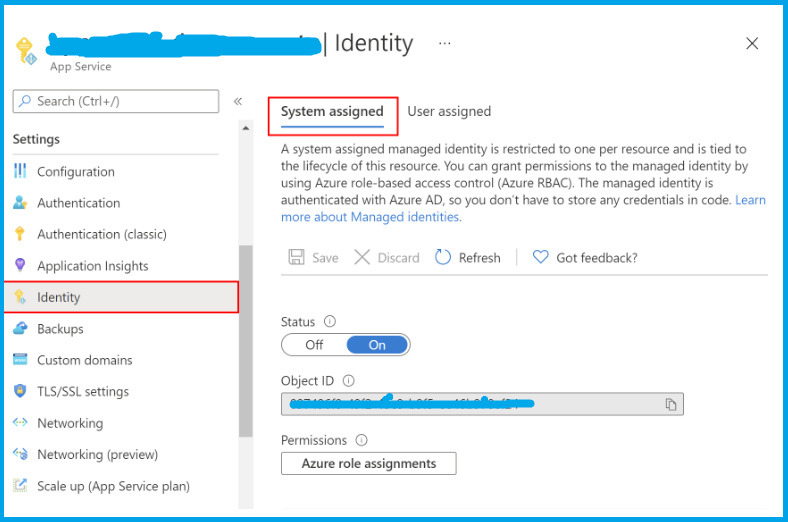Select the System assigned tab

(x=332, y=112)
